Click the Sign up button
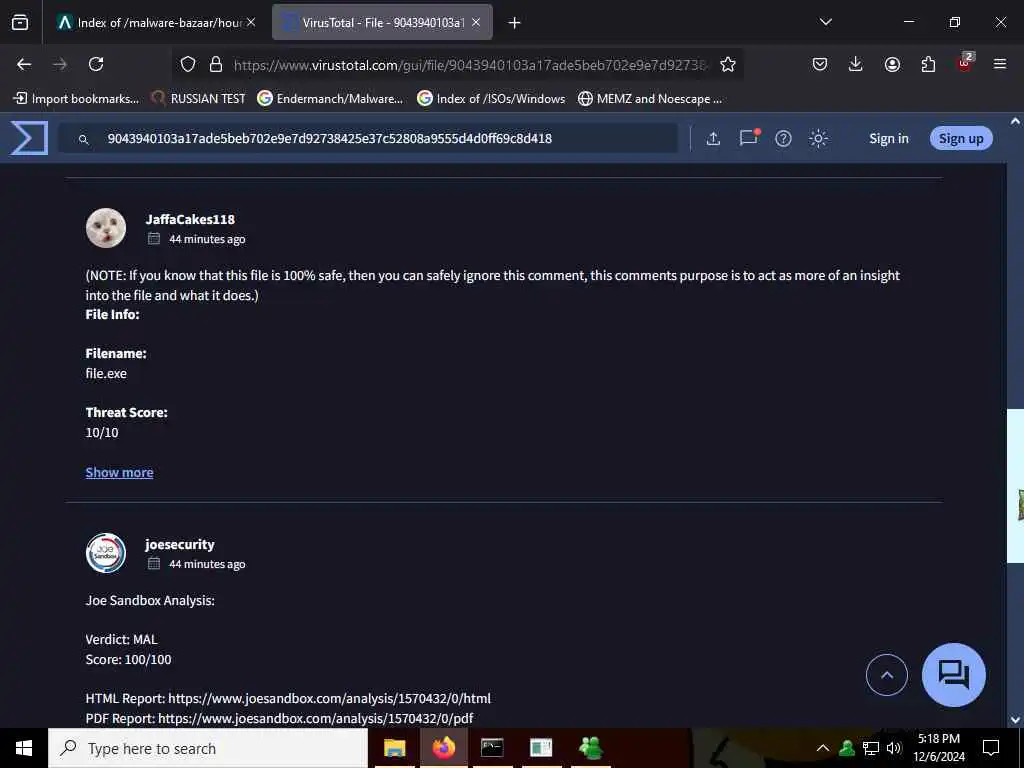The width and height of the screenshot is (1024, 768). click(961, 138)
